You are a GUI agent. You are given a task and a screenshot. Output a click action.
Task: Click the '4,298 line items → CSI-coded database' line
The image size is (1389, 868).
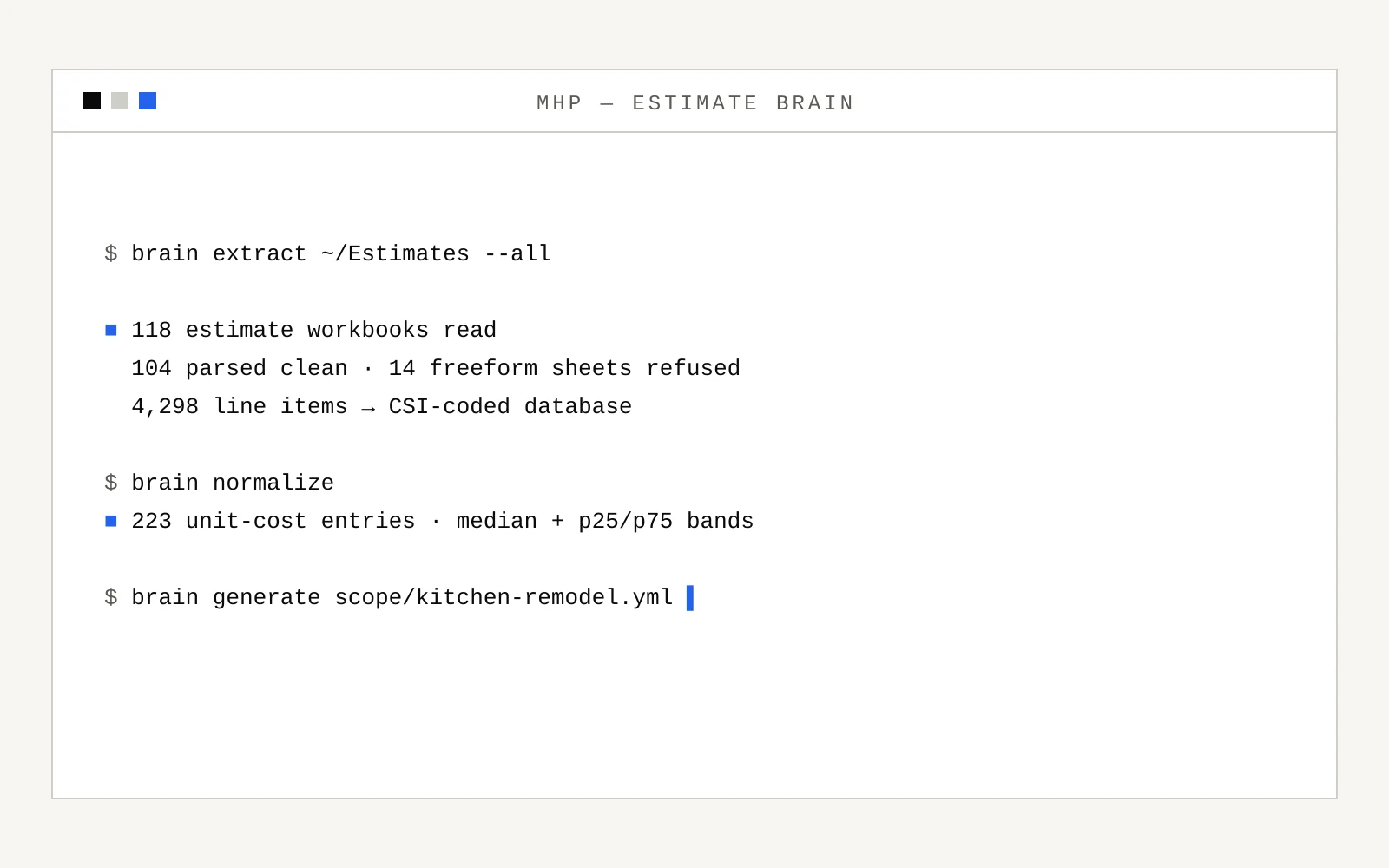point(381,406)
